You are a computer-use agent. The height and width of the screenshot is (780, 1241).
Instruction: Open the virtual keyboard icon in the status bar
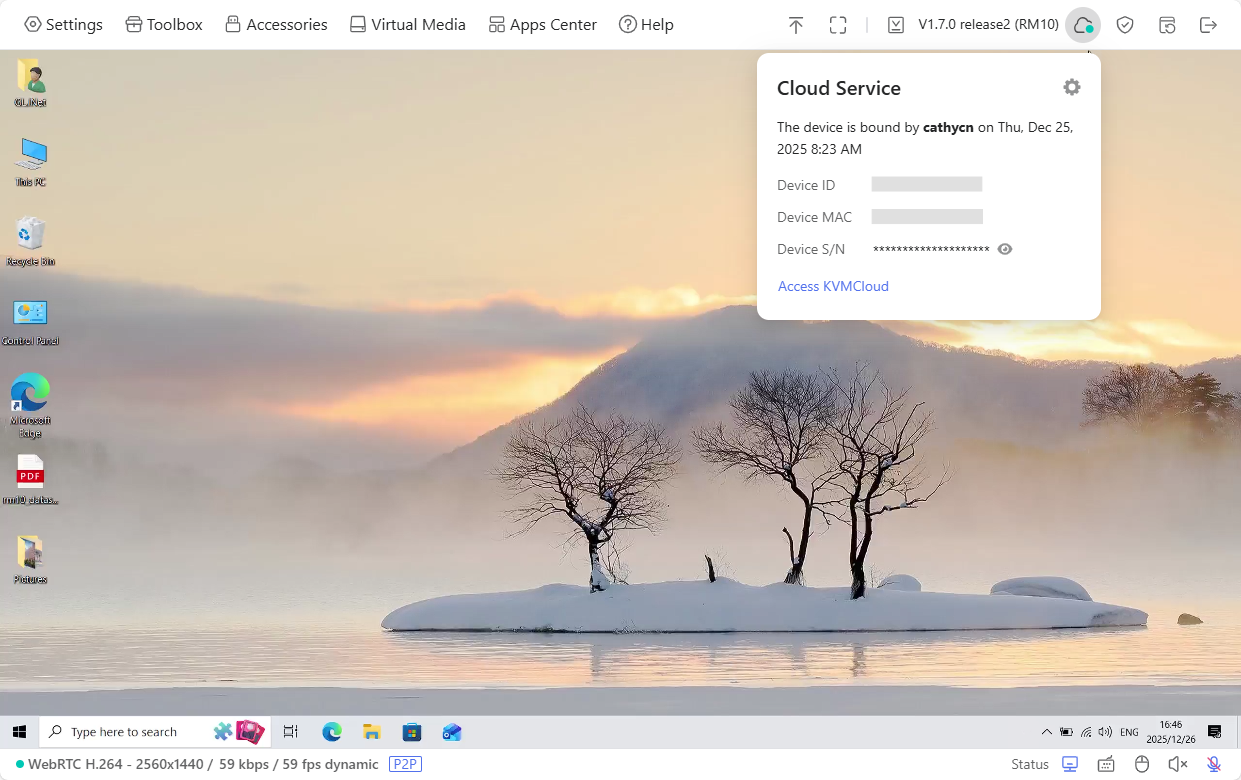1105,763
